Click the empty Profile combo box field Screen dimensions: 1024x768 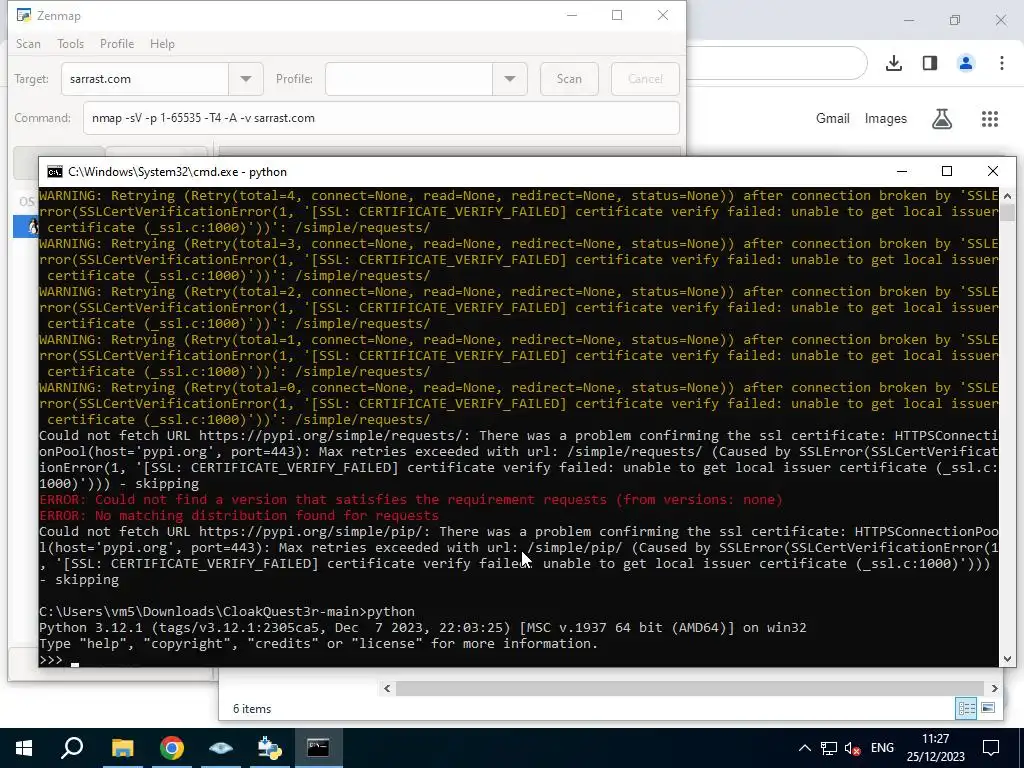409,79
